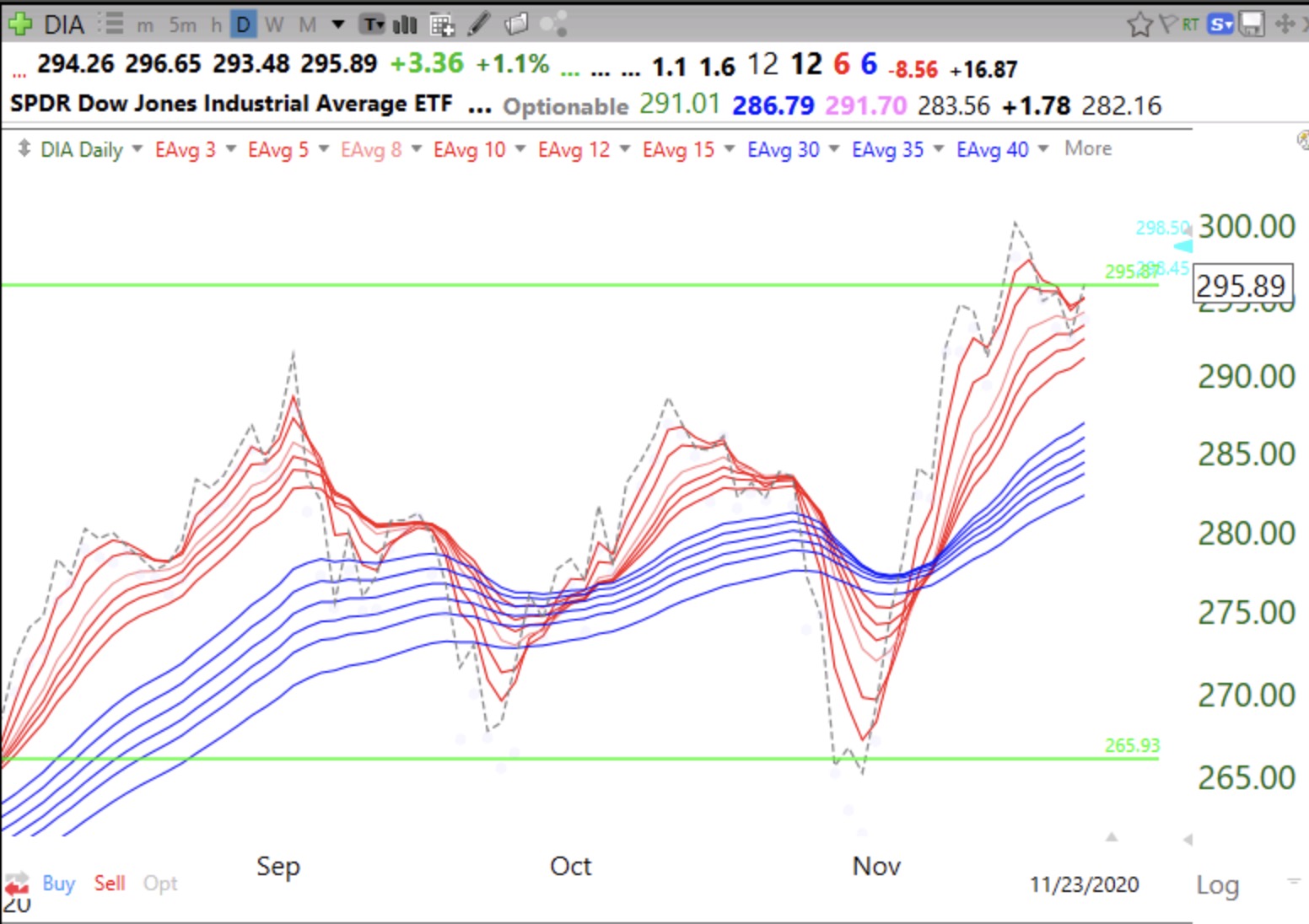The height and width of the screenshot is (924, 1309).
Task: Click the small left triangle near price scale
Action: click(1188, 839)
